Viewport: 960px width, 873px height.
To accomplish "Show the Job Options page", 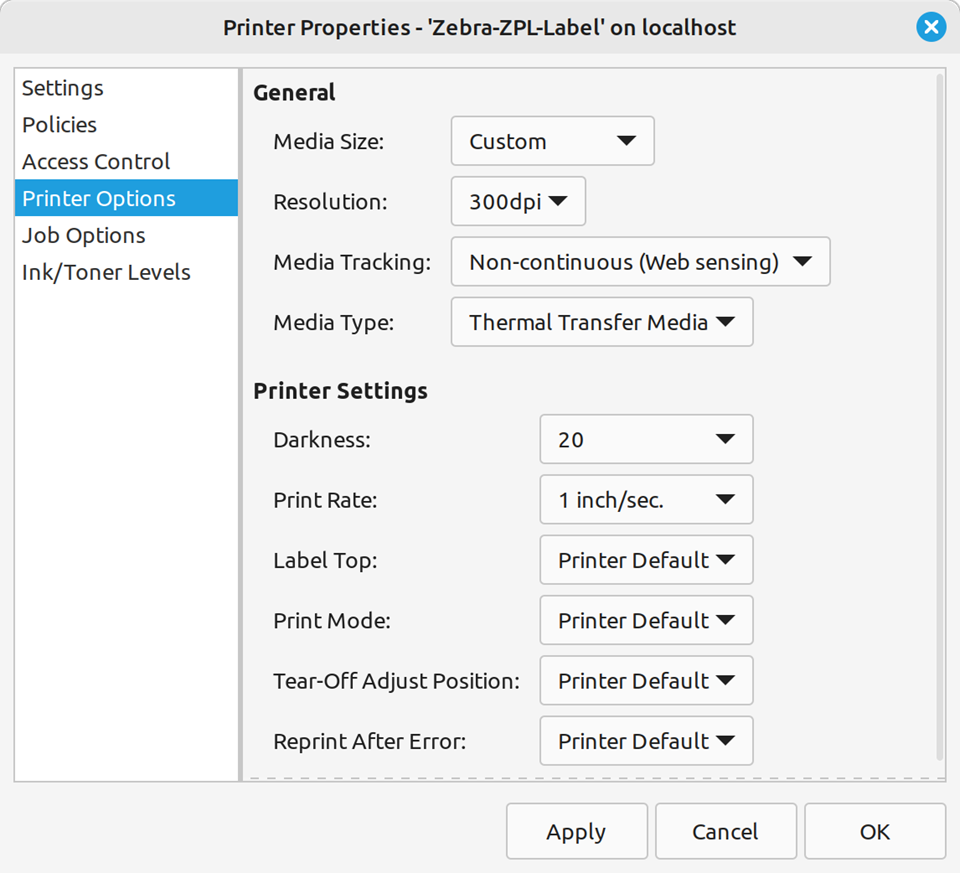I will [x=84, y=235].
